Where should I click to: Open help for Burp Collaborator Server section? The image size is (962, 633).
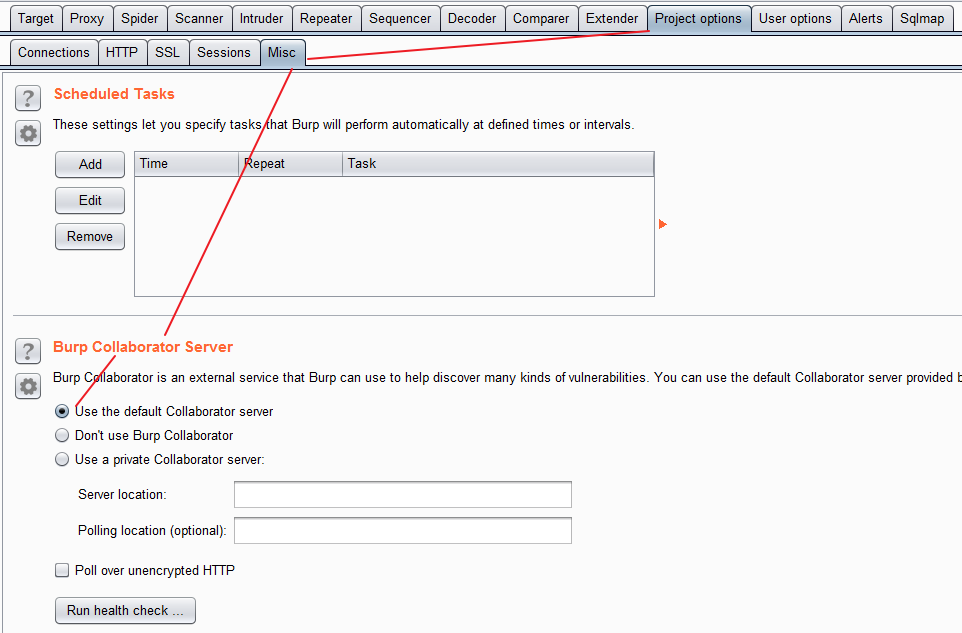[28, 351]
